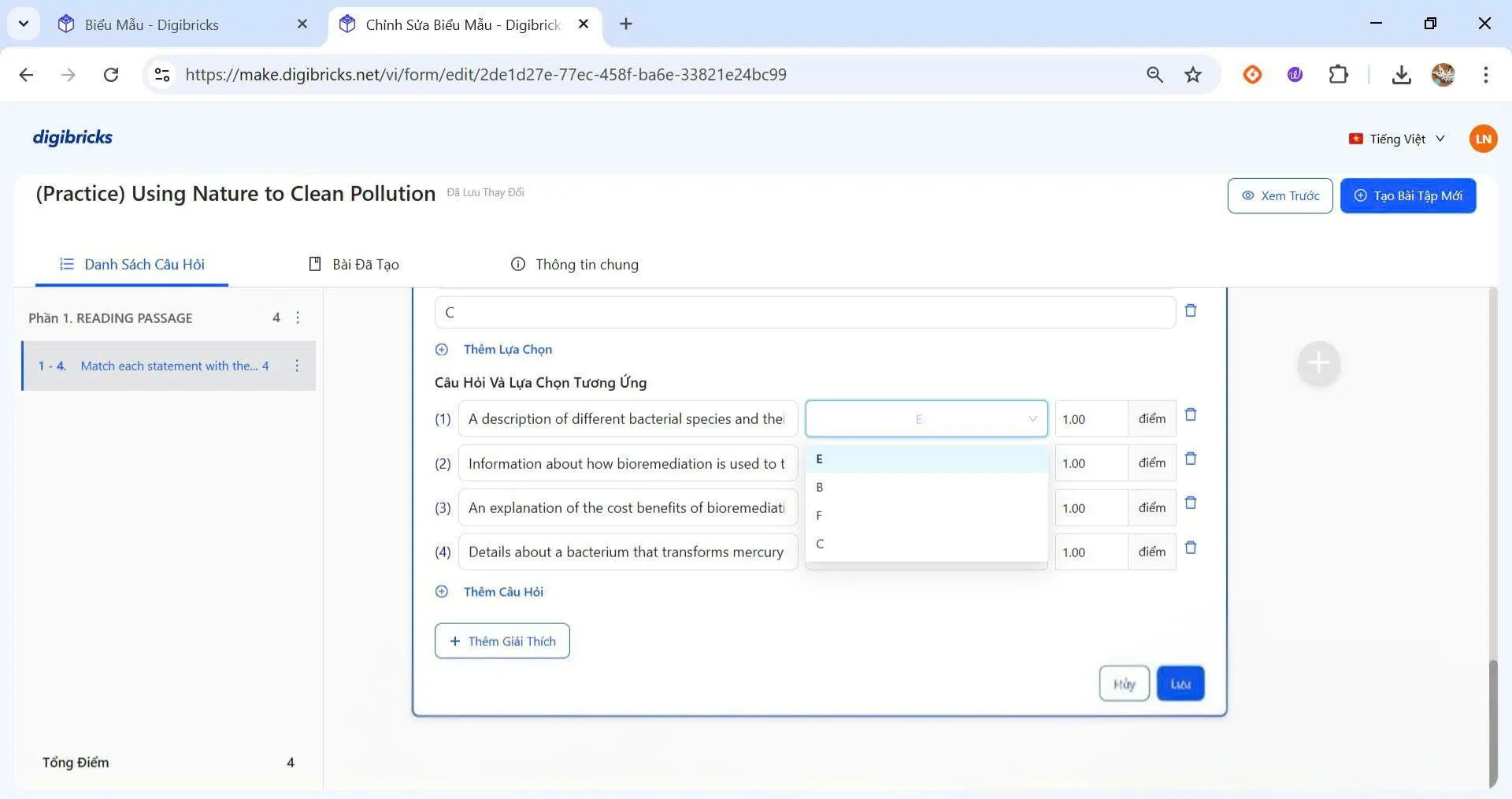Click the gray plus circle button
Viewport: 1512px width, 799px height.
point(1317,364)
